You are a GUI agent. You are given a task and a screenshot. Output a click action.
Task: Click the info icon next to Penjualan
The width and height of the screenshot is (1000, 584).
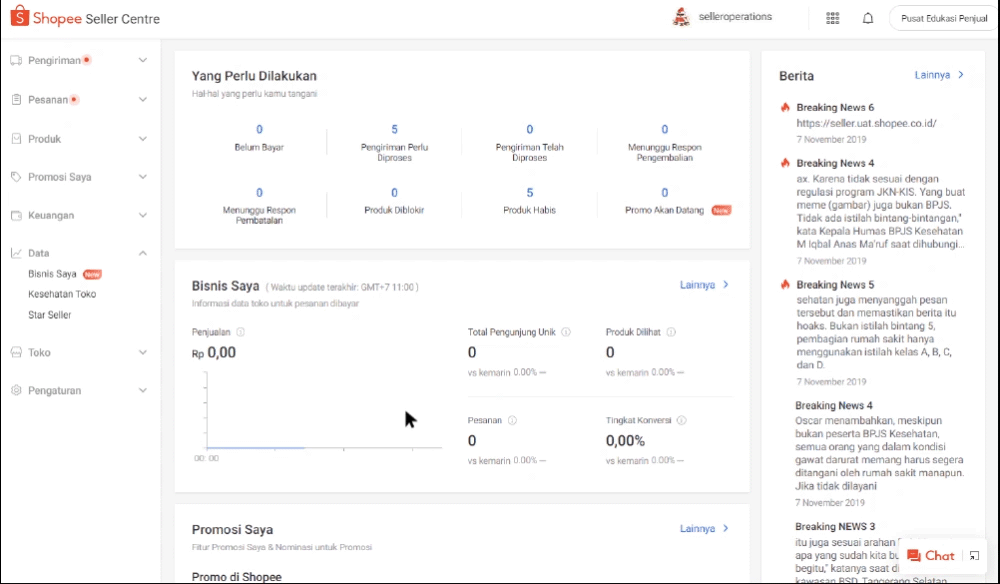(241, 332)
